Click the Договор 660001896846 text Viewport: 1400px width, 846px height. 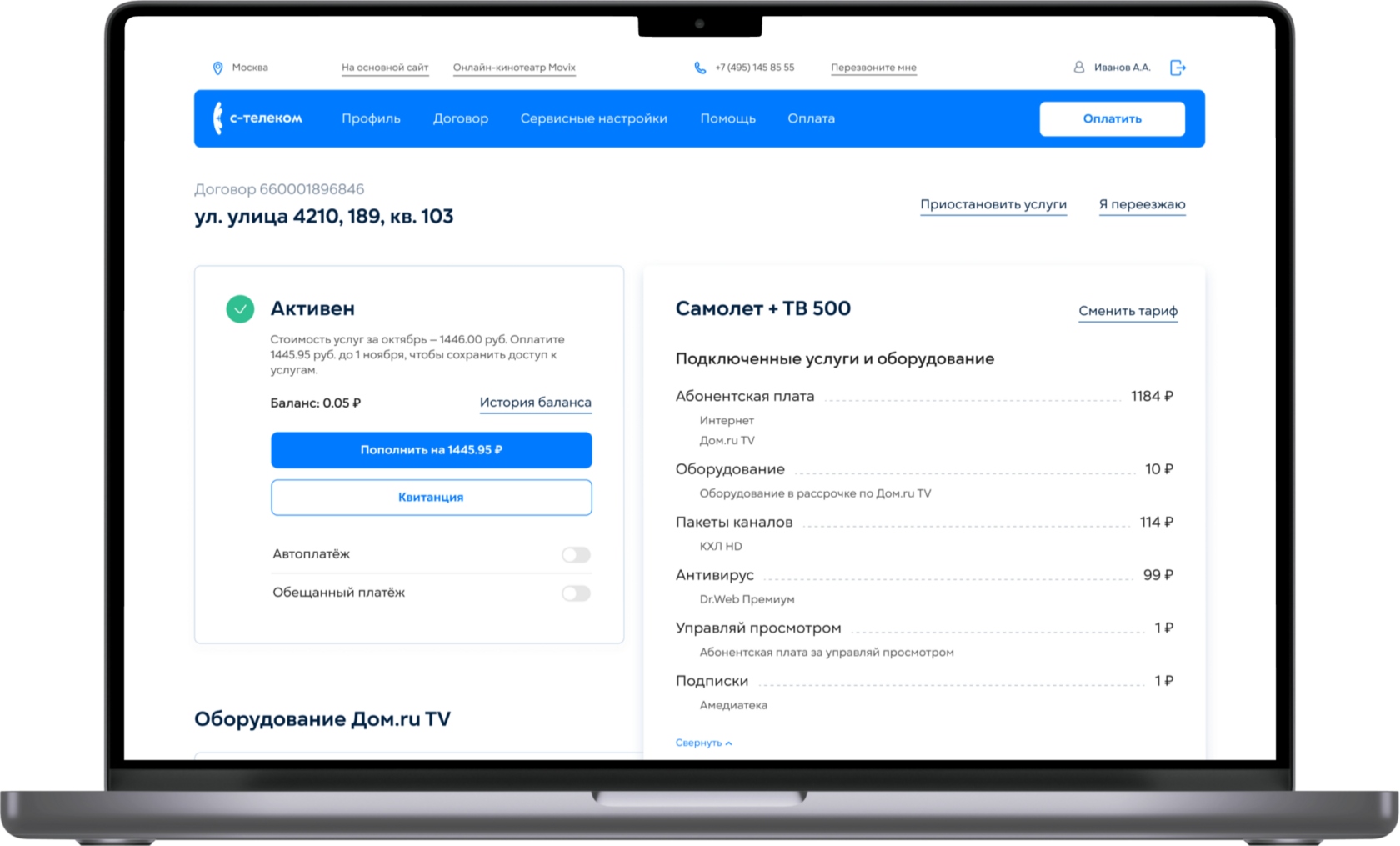pos(279,189)
